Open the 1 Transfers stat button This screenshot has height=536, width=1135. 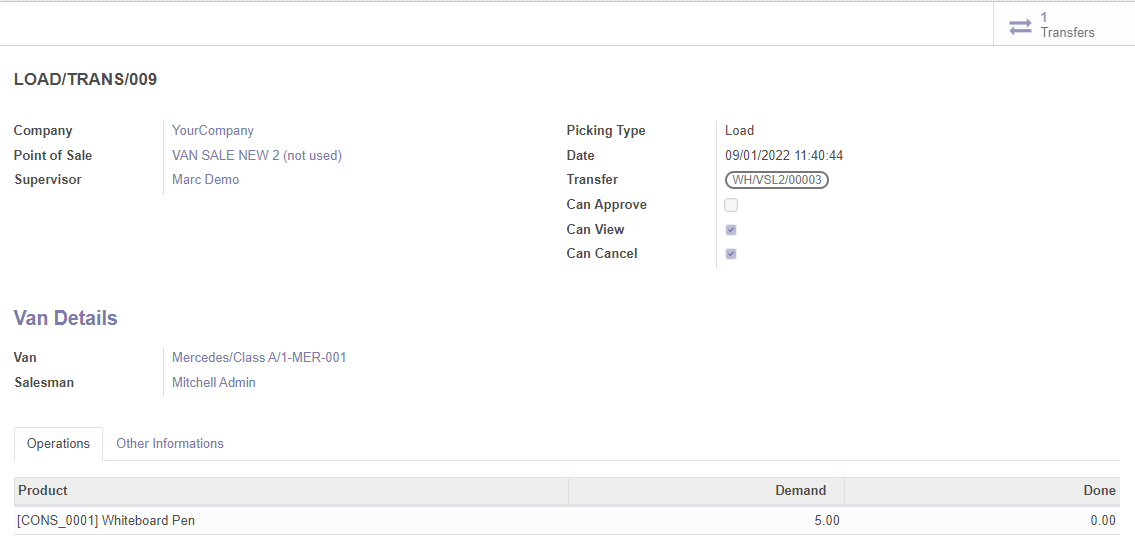pyautogui.click(x=1064, y=25)
